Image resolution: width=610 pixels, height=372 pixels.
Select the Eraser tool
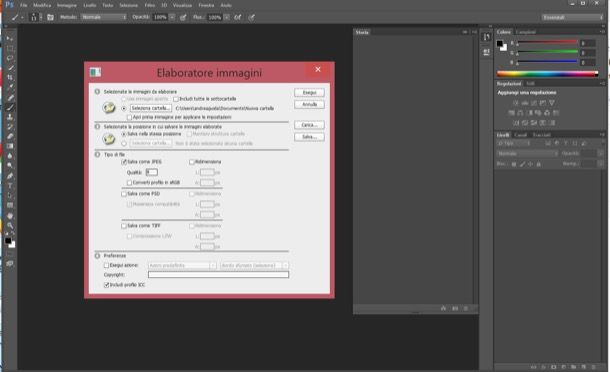[x=10, y=136]
